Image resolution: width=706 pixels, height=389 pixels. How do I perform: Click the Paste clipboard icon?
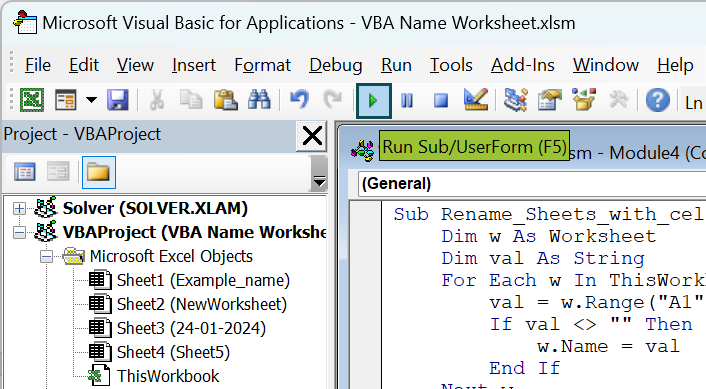tap(225, 100)
